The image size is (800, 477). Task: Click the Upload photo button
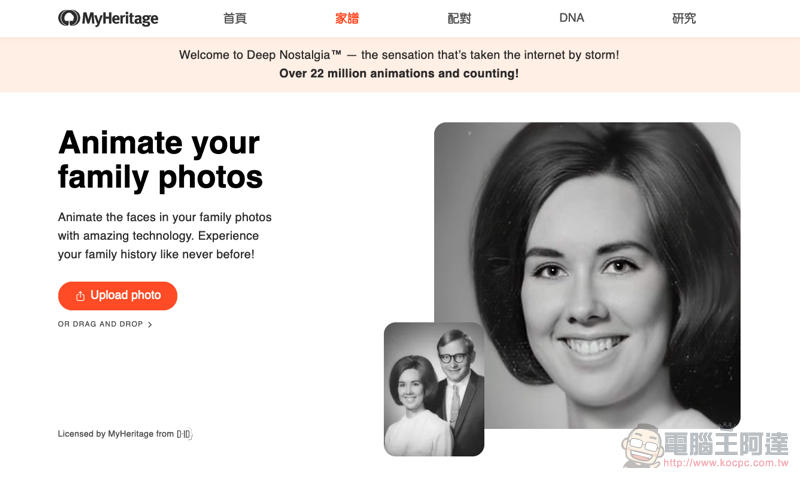(x=118, y=296)
